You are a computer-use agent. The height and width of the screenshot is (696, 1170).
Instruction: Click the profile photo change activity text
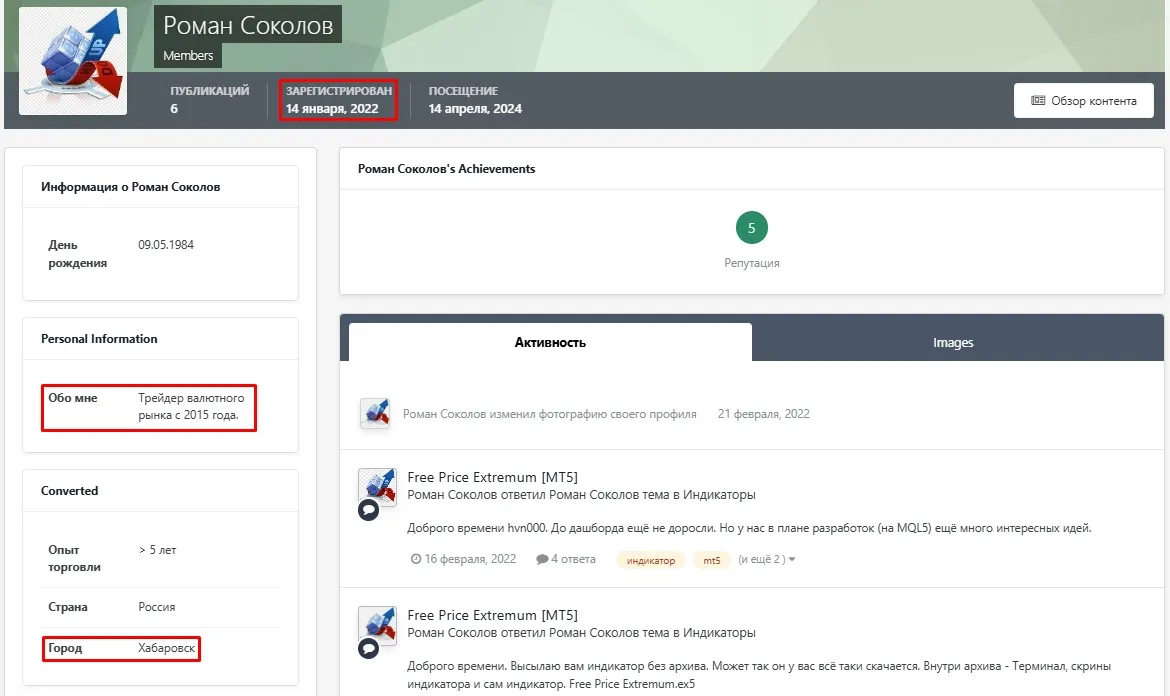coord(550,414)
